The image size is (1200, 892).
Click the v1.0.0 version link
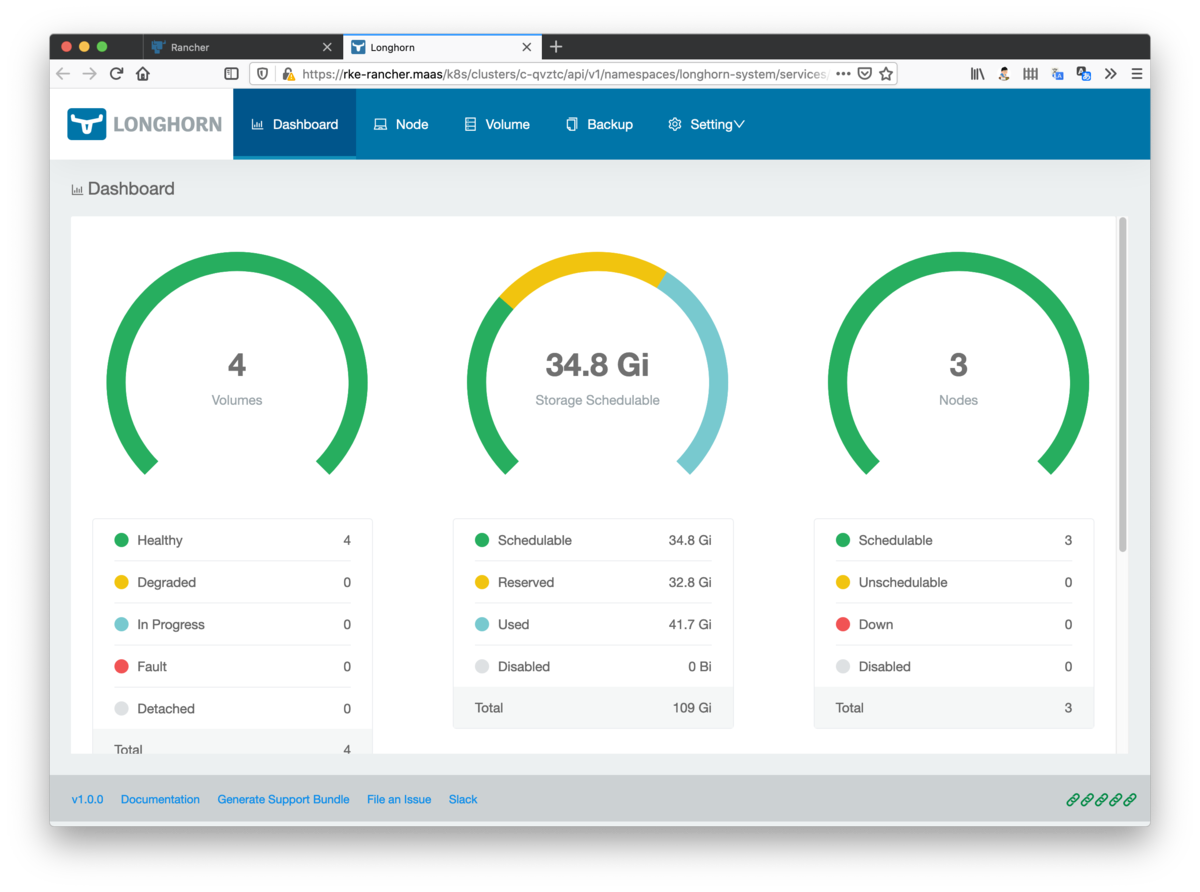(x=87, y=799)
